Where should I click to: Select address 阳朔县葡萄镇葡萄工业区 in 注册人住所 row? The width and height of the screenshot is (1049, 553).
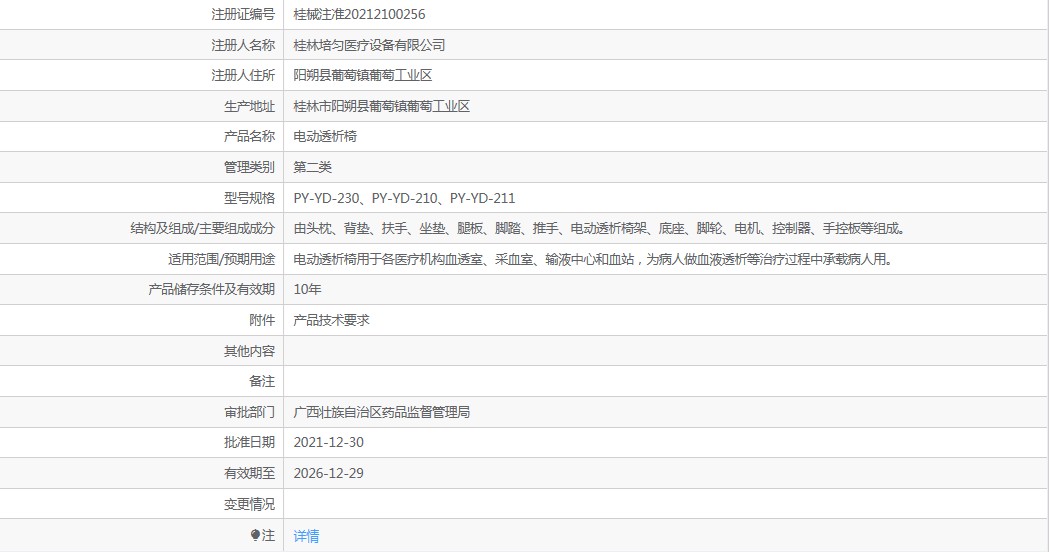363,75
